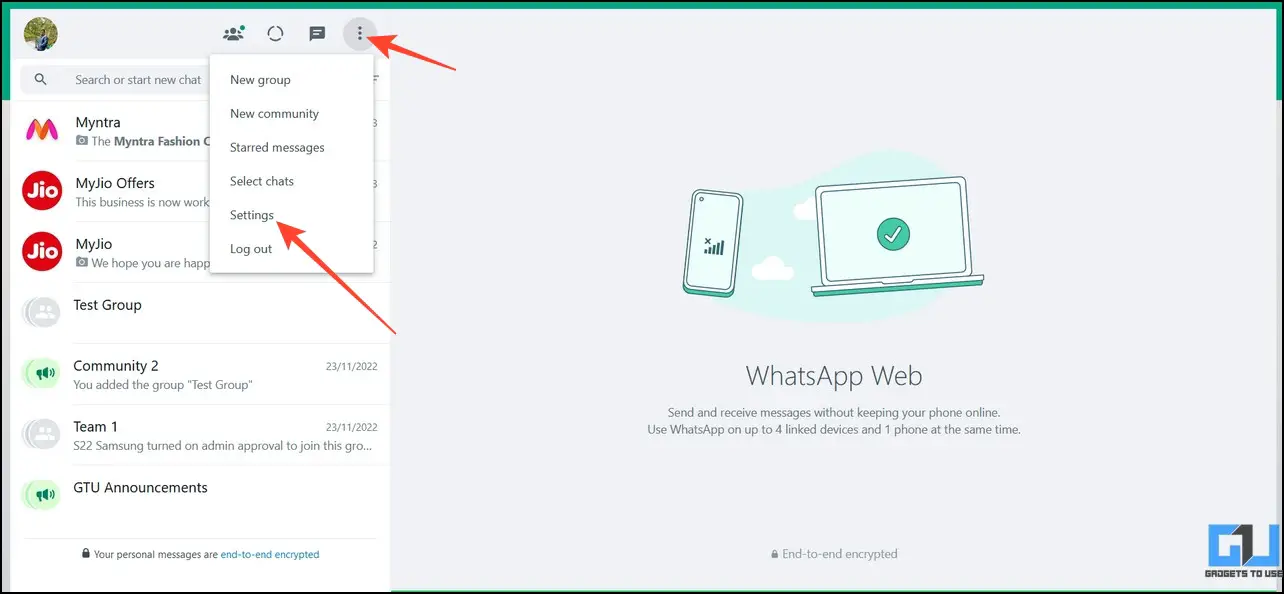1284x594 pixels.
Task: Click the profile photo avatar
Action: [x=41, y=33]
